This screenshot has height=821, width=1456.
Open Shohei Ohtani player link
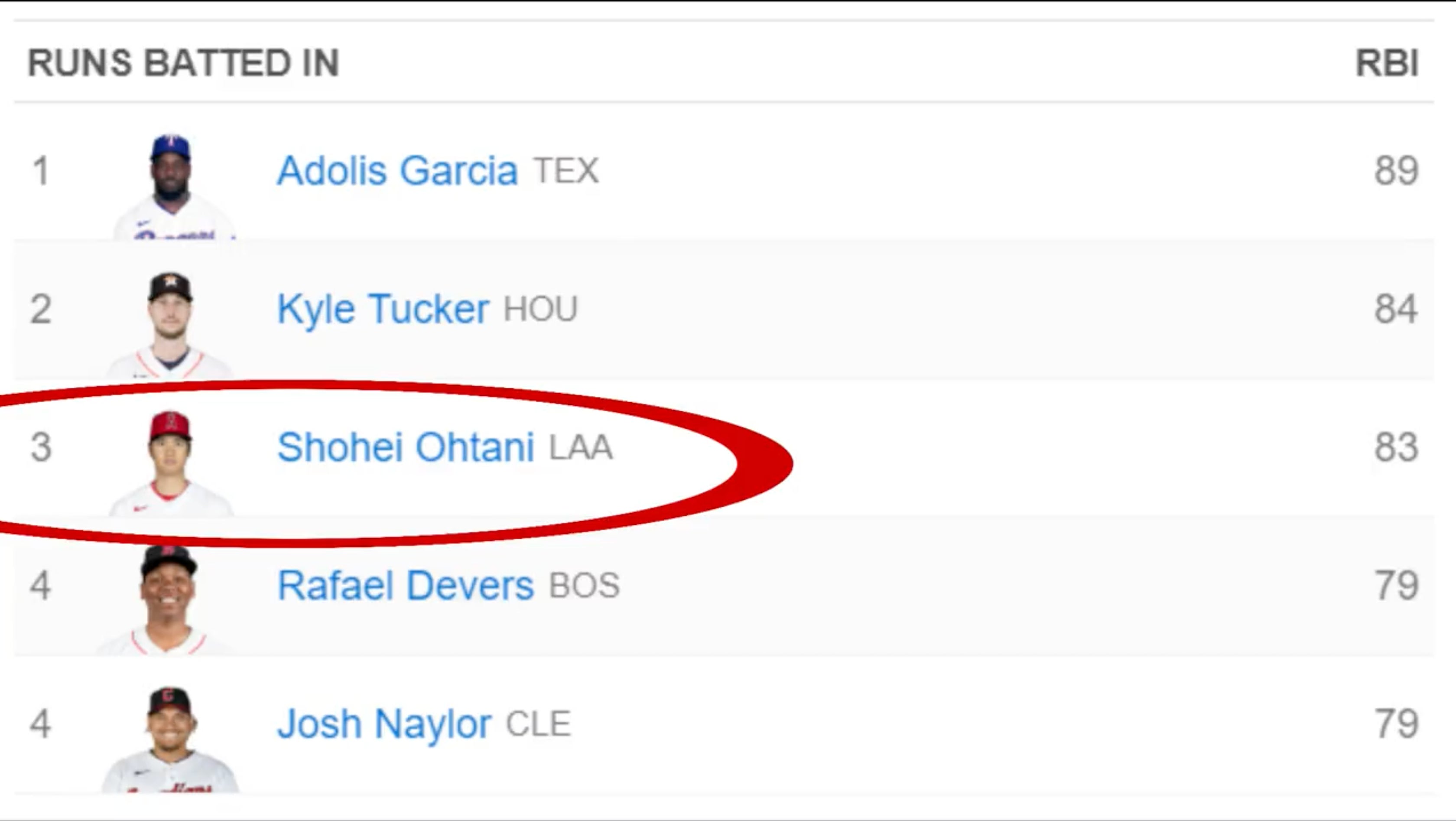click(405, 447)
